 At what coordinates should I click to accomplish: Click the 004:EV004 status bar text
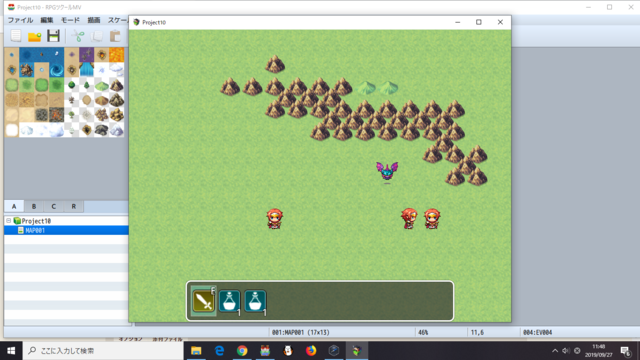click(538, 332)
